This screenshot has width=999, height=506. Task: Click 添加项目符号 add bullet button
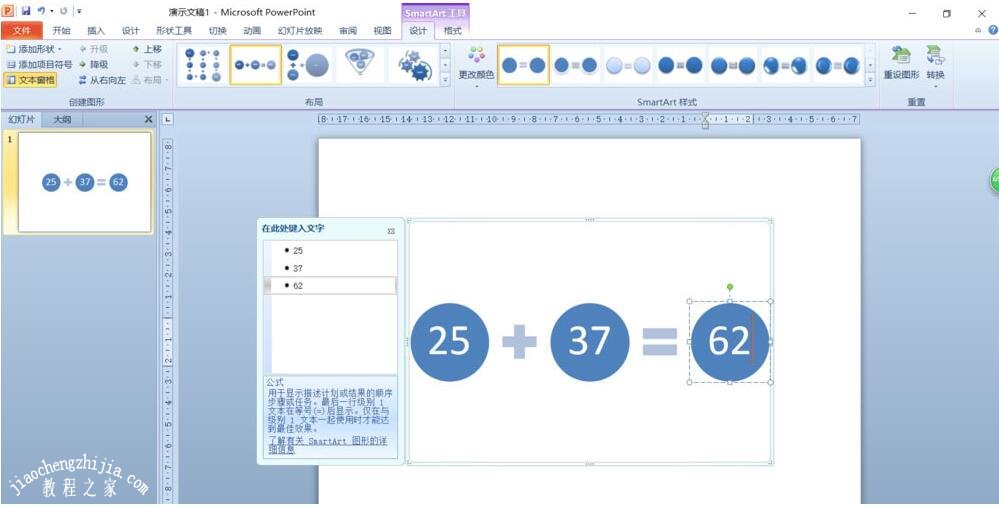pyautogui.click(x=39, y=64)
